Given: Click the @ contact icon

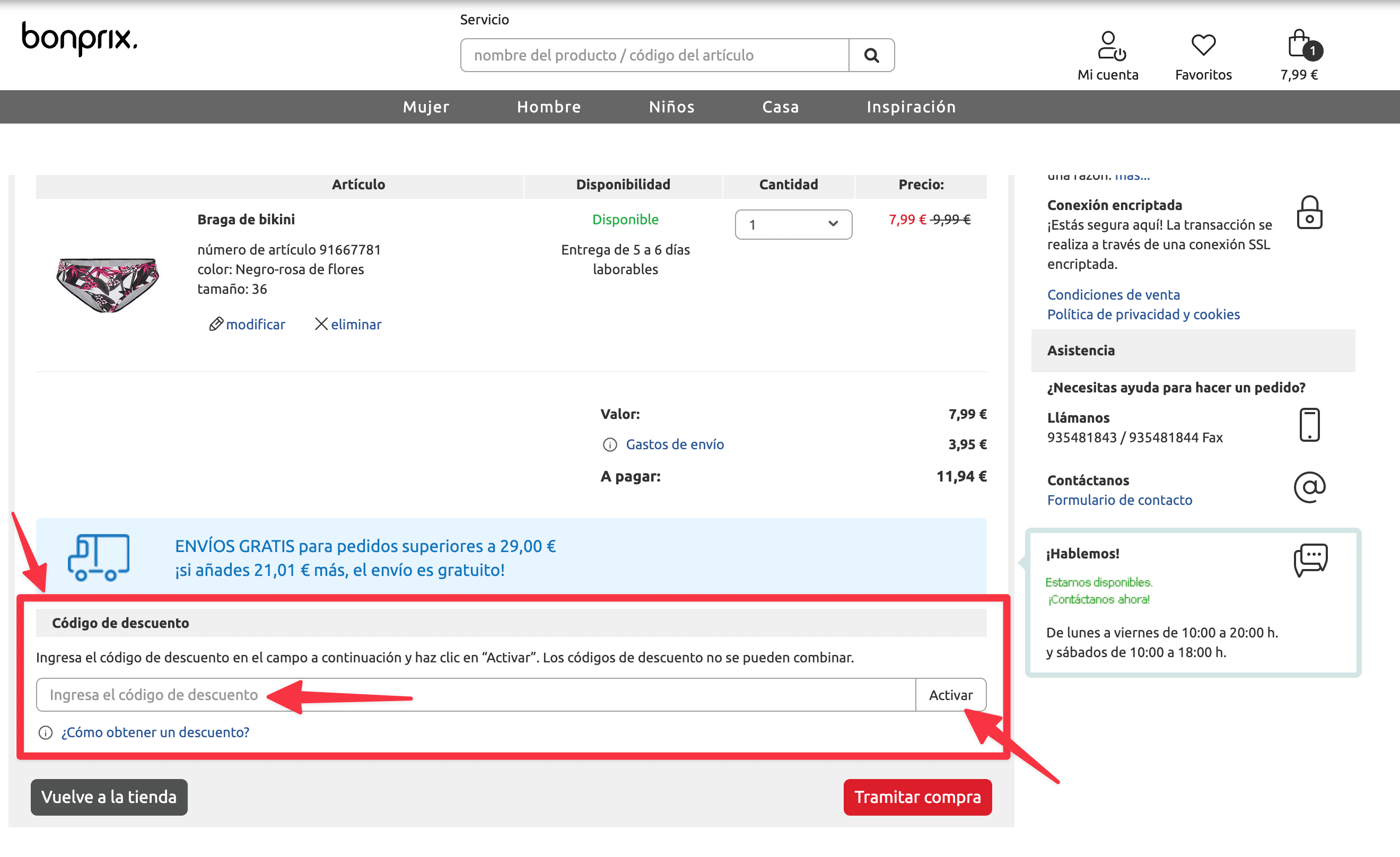Looking at the screenshot, I should (1309, 487).
